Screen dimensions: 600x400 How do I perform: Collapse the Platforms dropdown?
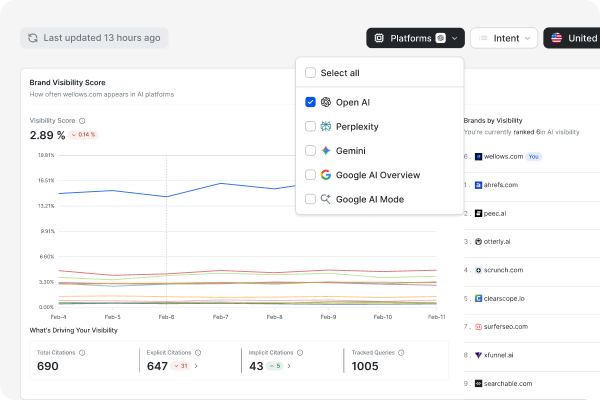click(x=415, y=38)
